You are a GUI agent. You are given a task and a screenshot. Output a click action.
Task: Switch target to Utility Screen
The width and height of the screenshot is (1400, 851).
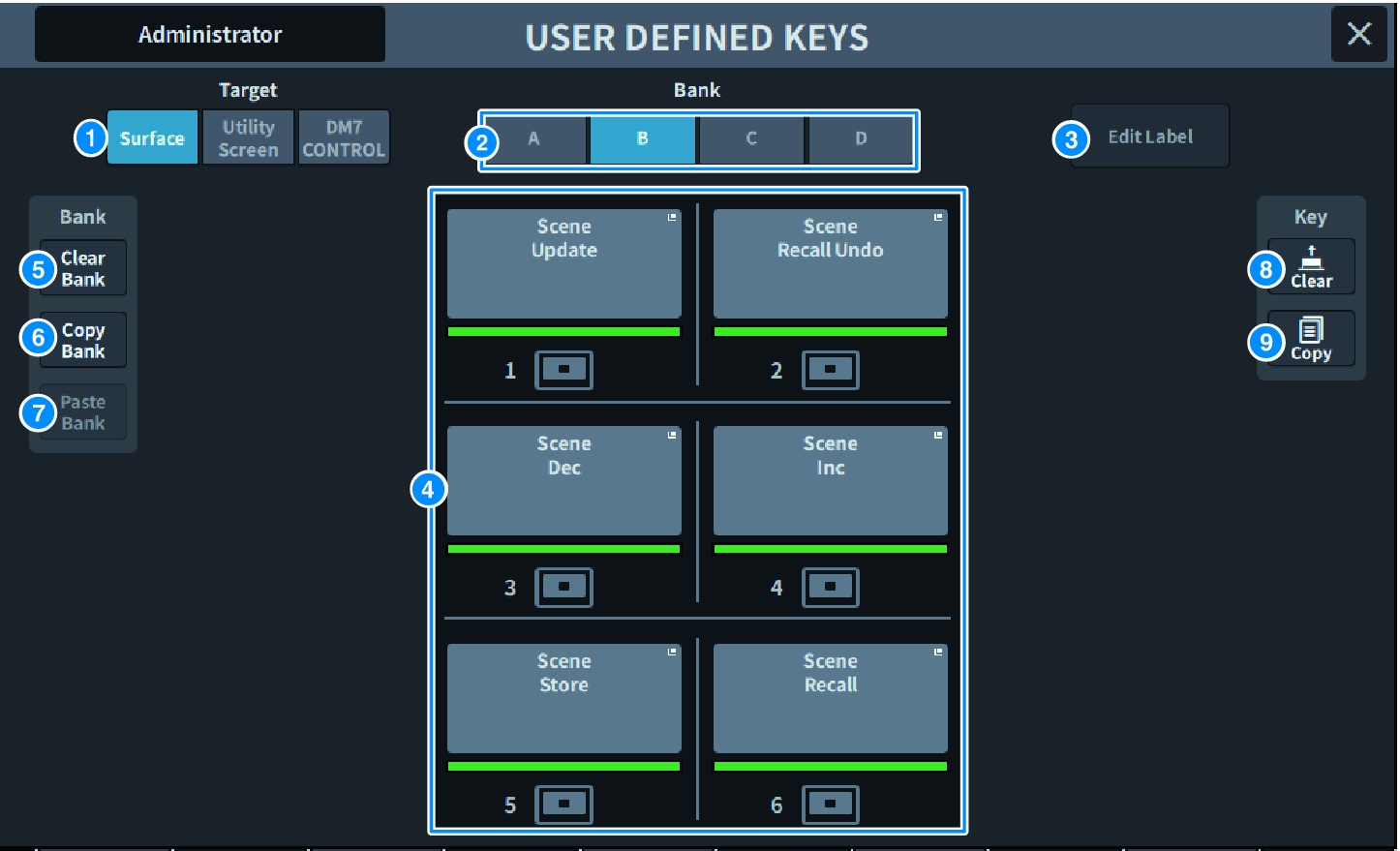pyautogui.click(x=248, y=137)
